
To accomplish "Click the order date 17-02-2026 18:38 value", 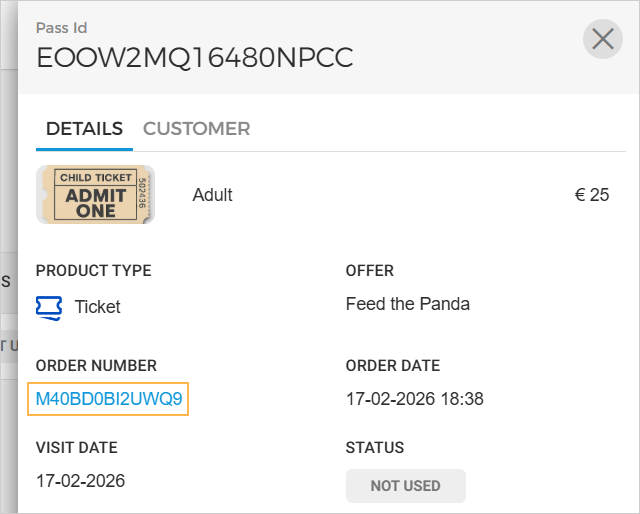I will pos(415,399).
